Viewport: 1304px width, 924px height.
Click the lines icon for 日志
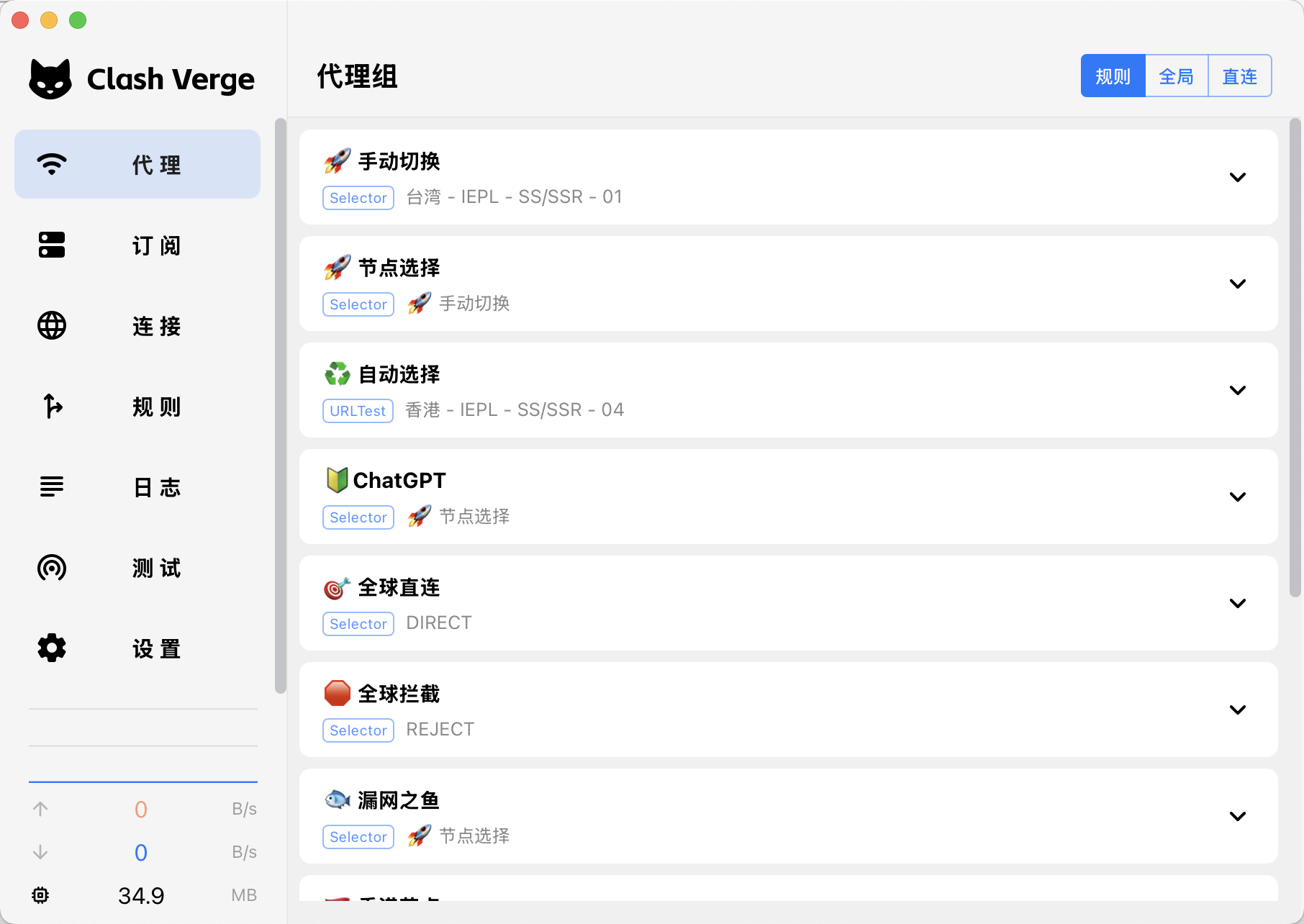click(x=52, y=486)
